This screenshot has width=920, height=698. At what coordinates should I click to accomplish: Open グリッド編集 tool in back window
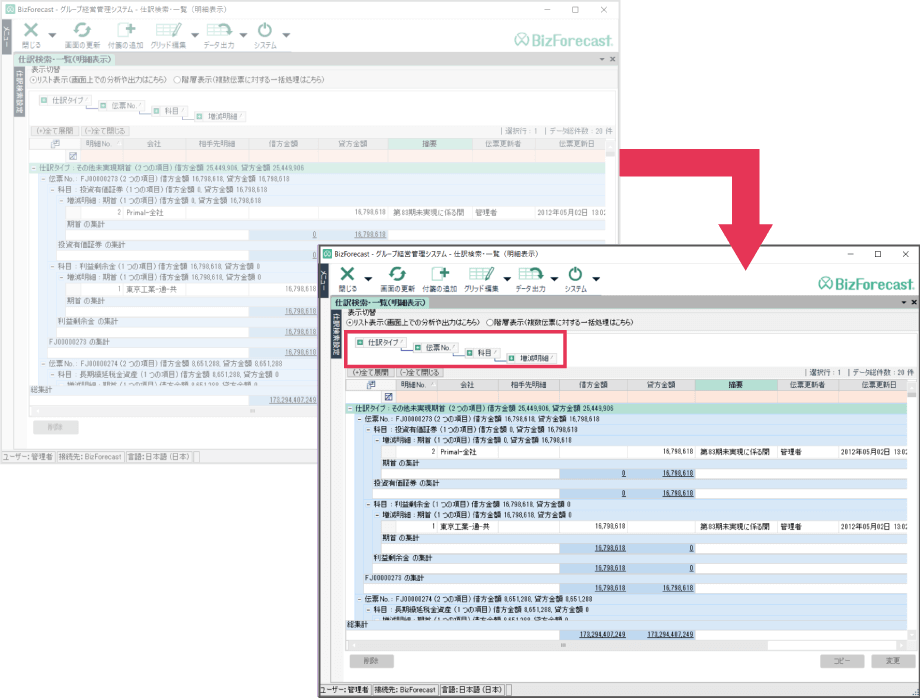(x=168, y=30)
